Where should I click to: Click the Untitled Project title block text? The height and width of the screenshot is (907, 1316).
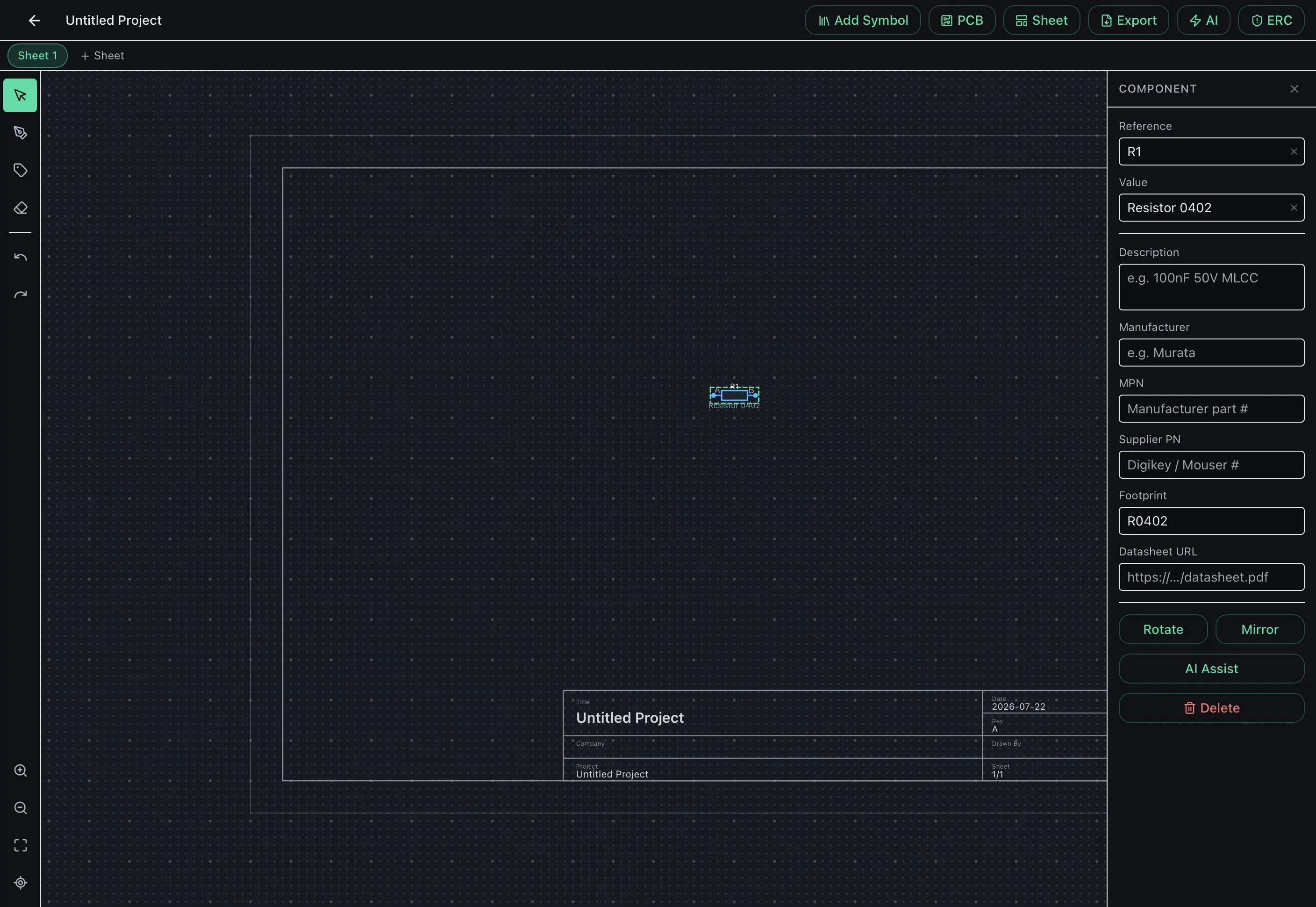click(x=630, y=718)
